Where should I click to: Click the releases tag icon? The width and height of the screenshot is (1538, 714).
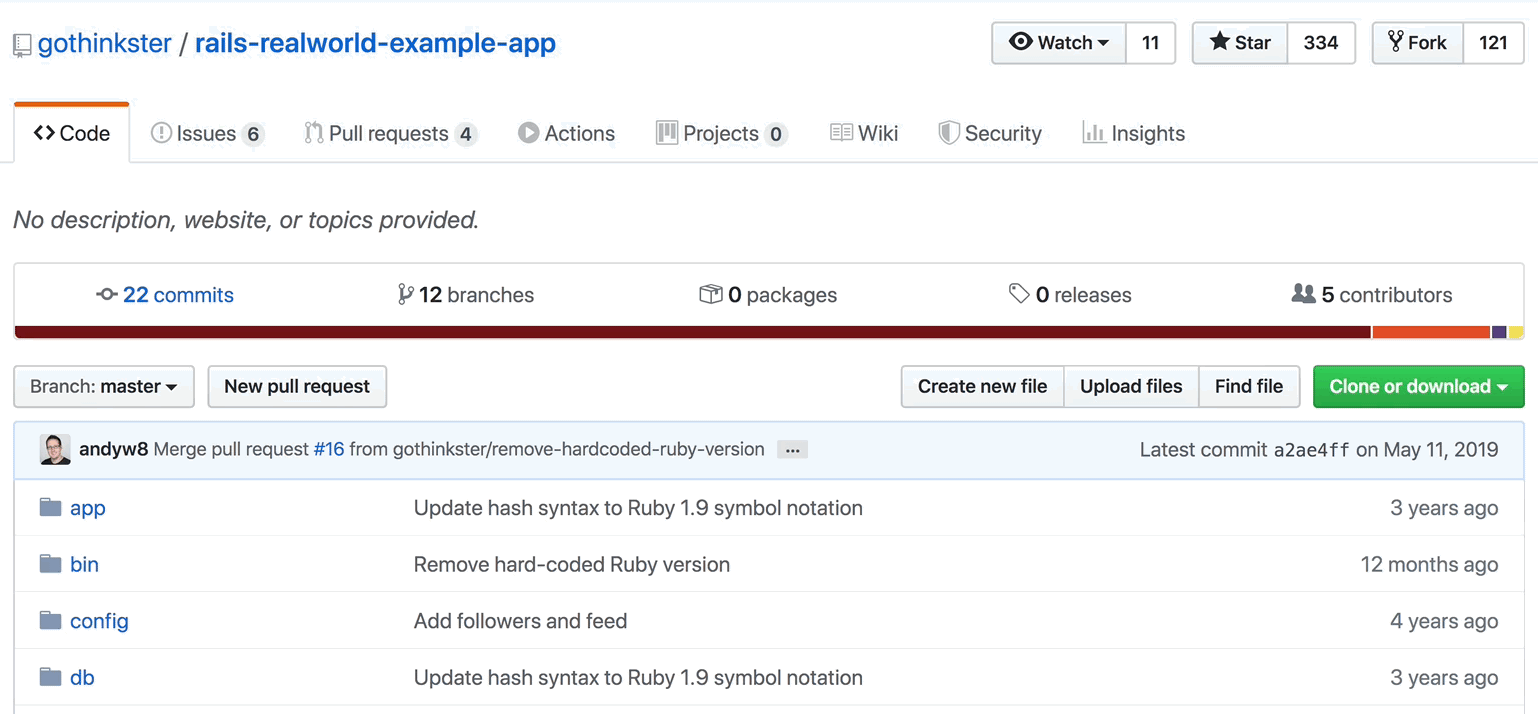1019,294
